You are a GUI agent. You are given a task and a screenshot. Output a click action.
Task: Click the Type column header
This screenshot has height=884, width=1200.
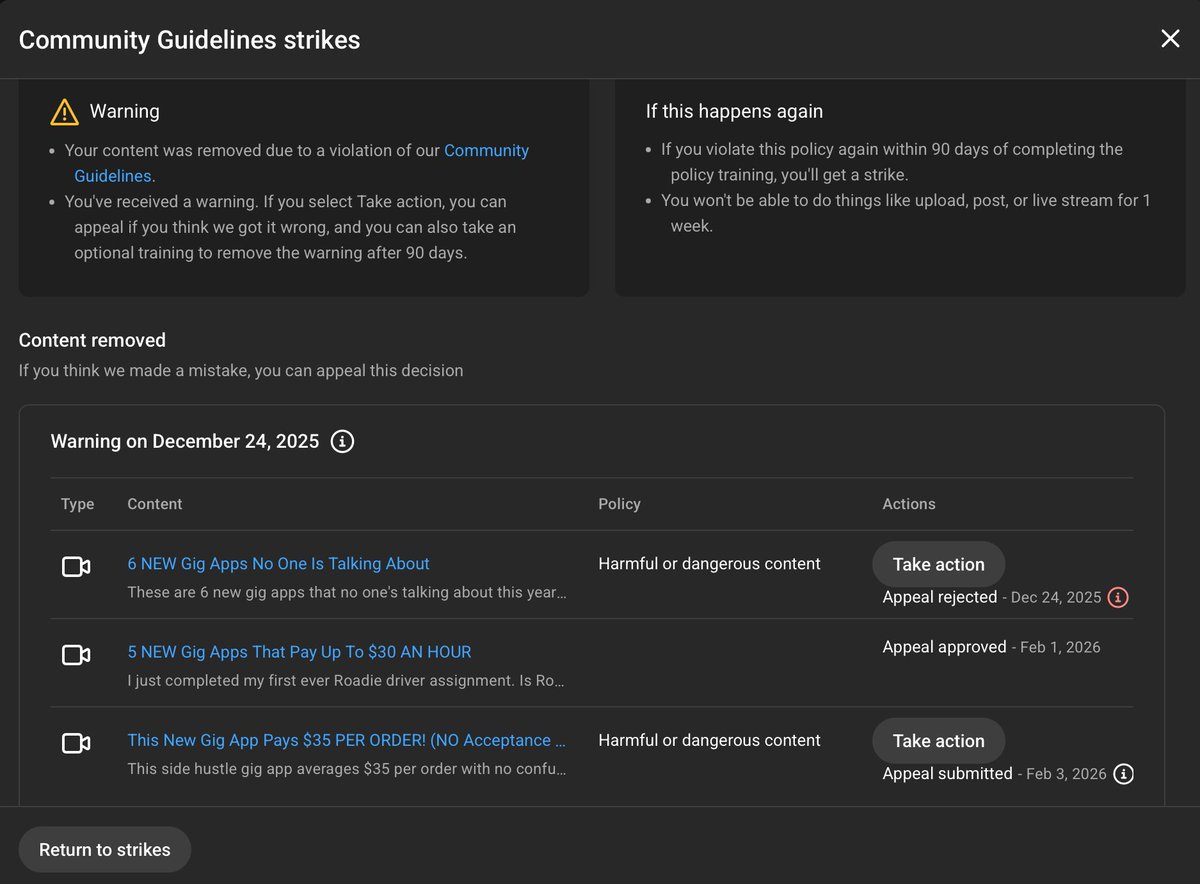pos(77,504)
